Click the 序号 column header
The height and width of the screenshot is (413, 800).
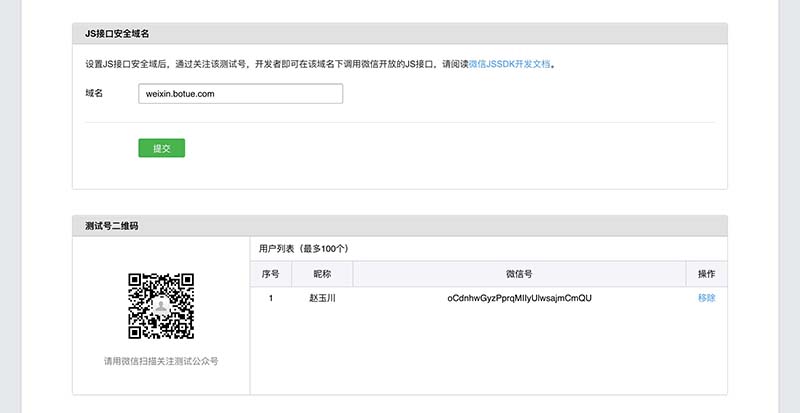point(270,274)
